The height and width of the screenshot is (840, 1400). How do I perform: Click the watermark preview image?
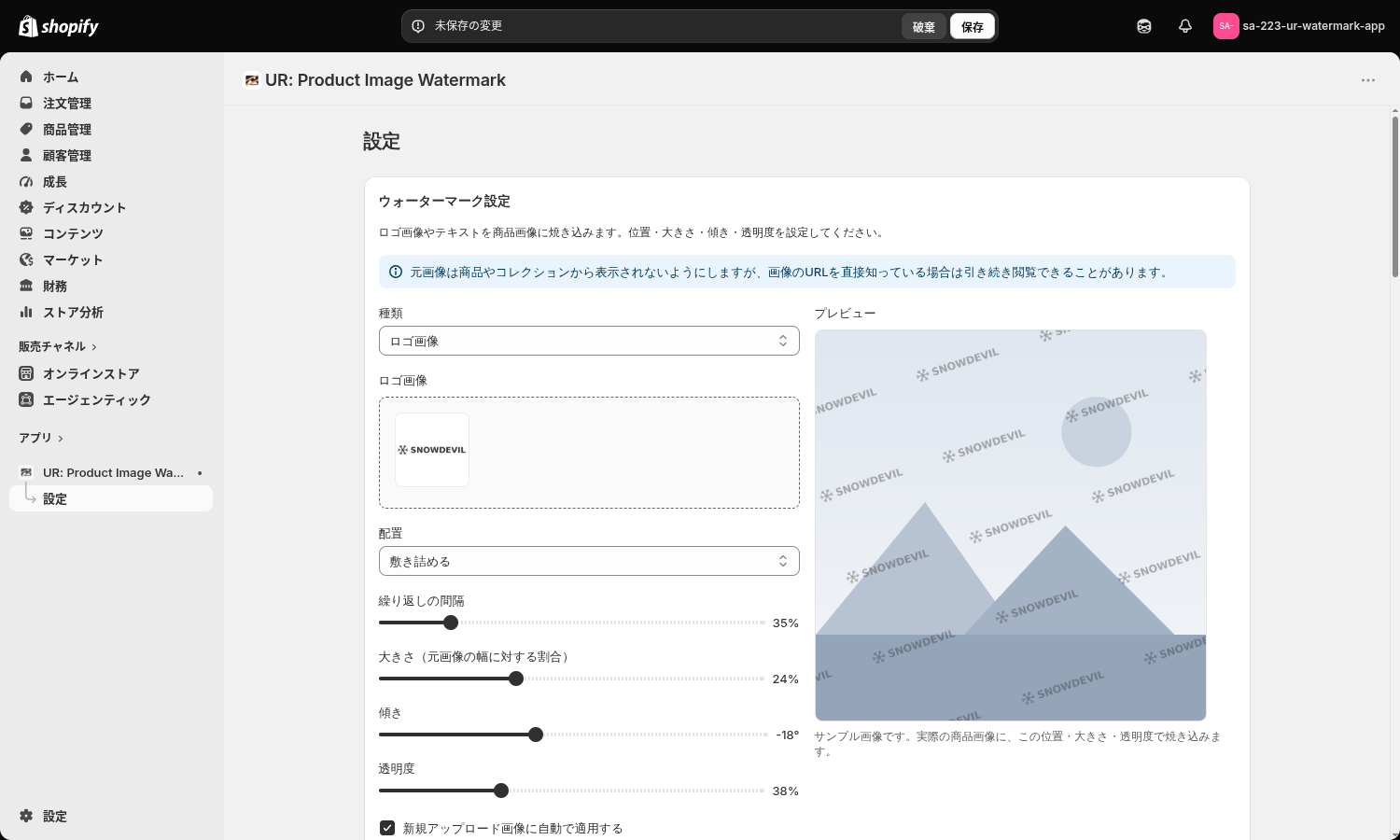pyautogui.click(x=1011, y=525)
